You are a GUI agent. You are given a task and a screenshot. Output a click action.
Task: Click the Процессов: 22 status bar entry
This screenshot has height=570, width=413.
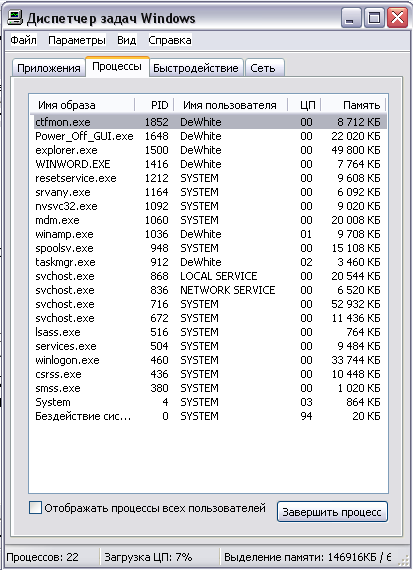pyautogui.click(x=42, y=557)
